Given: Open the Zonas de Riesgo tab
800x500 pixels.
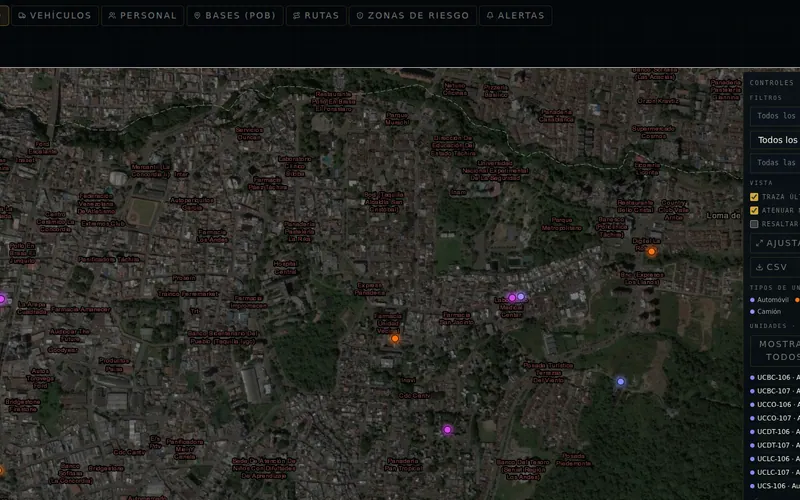Looking at the screenshot, I should tap(413, 15).
